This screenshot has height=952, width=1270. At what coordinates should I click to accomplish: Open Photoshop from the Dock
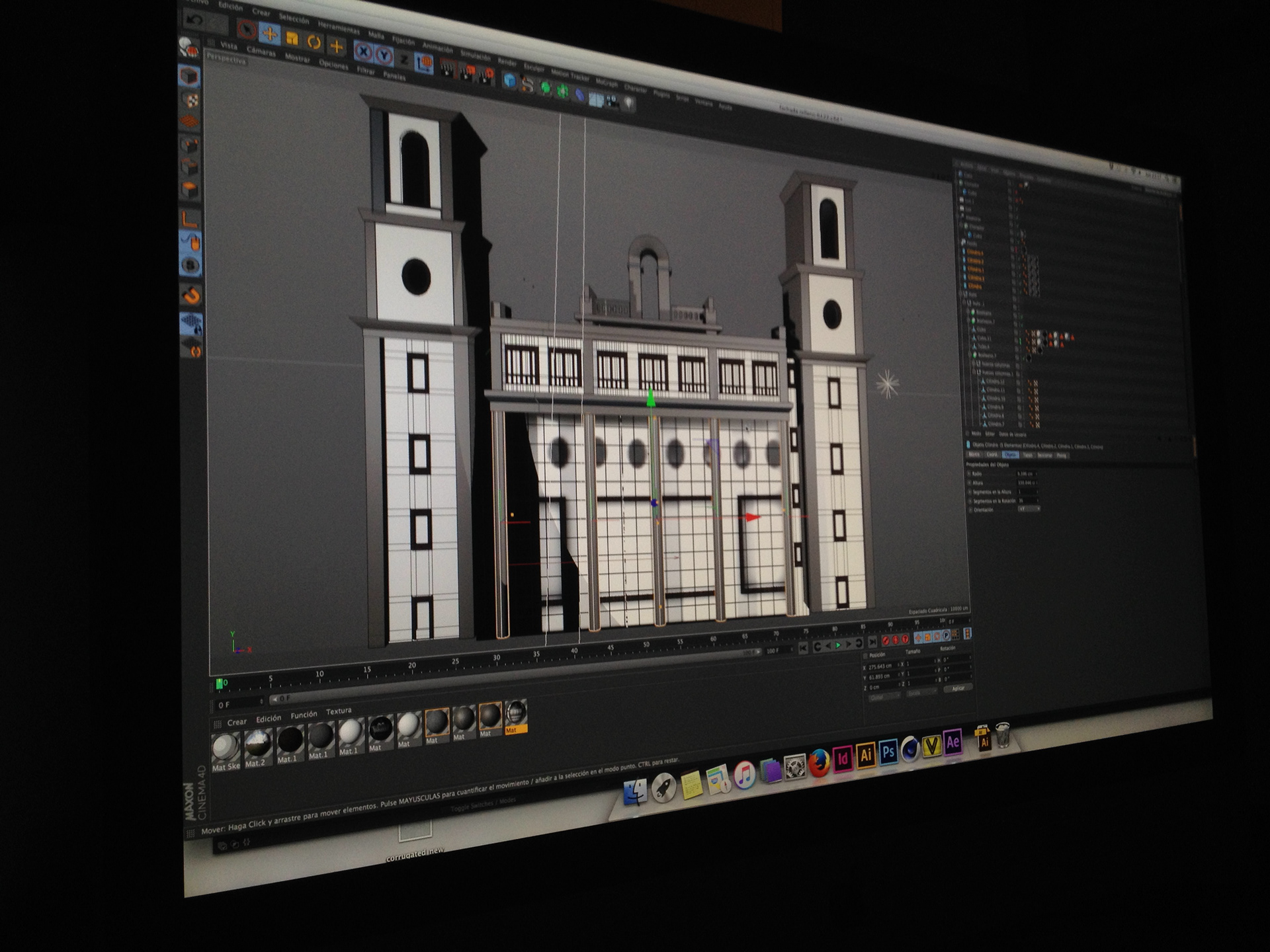coord(888,752)
